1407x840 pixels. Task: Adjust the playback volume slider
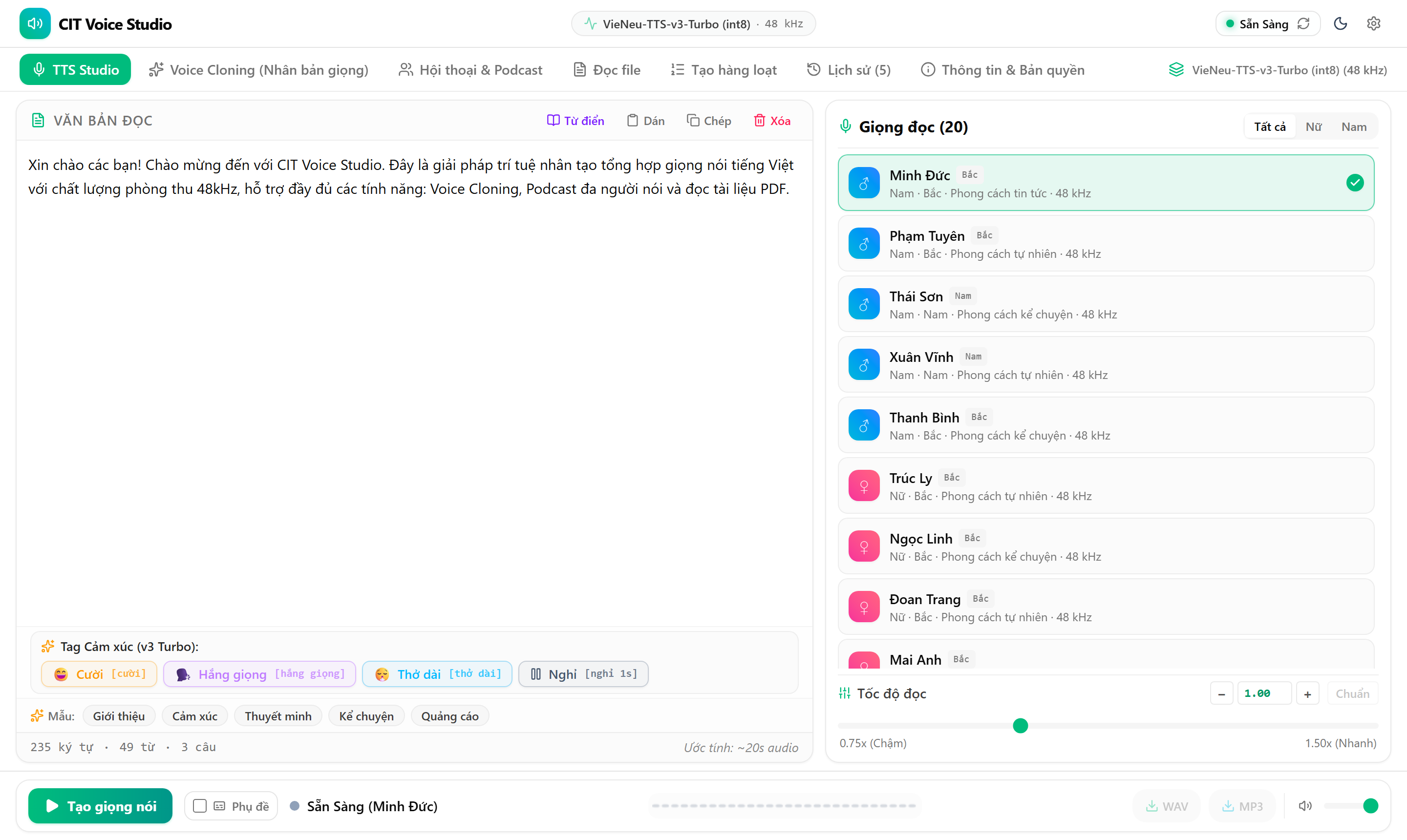pyautogui.click(x=1351, y=806)
